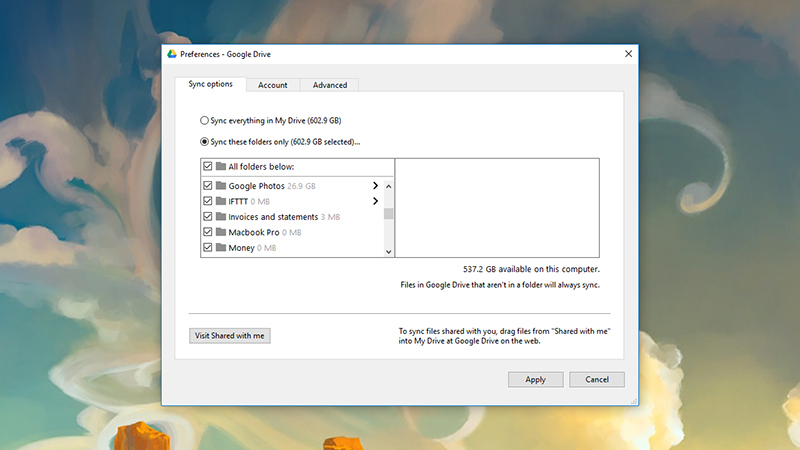Uncheck the Money folder checkbox
Screen dimensions: 800x450
point(208,247)
